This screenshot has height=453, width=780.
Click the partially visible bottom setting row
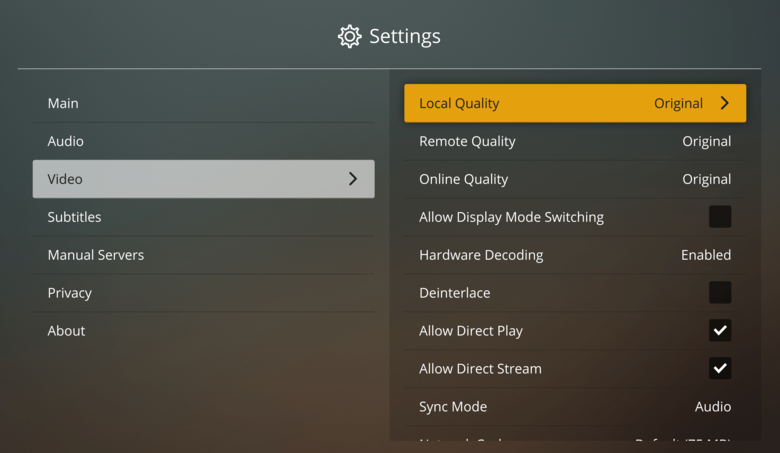click(575, 434)
